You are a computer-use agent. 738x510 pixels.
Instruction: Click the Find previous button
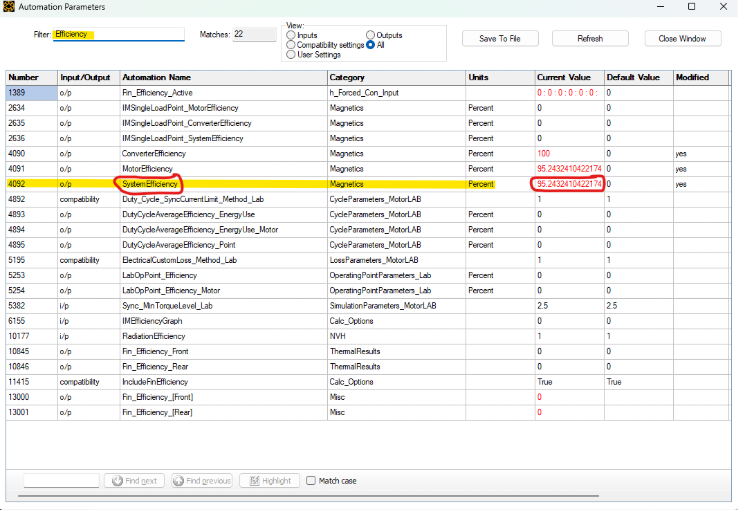tap(201, 480)
